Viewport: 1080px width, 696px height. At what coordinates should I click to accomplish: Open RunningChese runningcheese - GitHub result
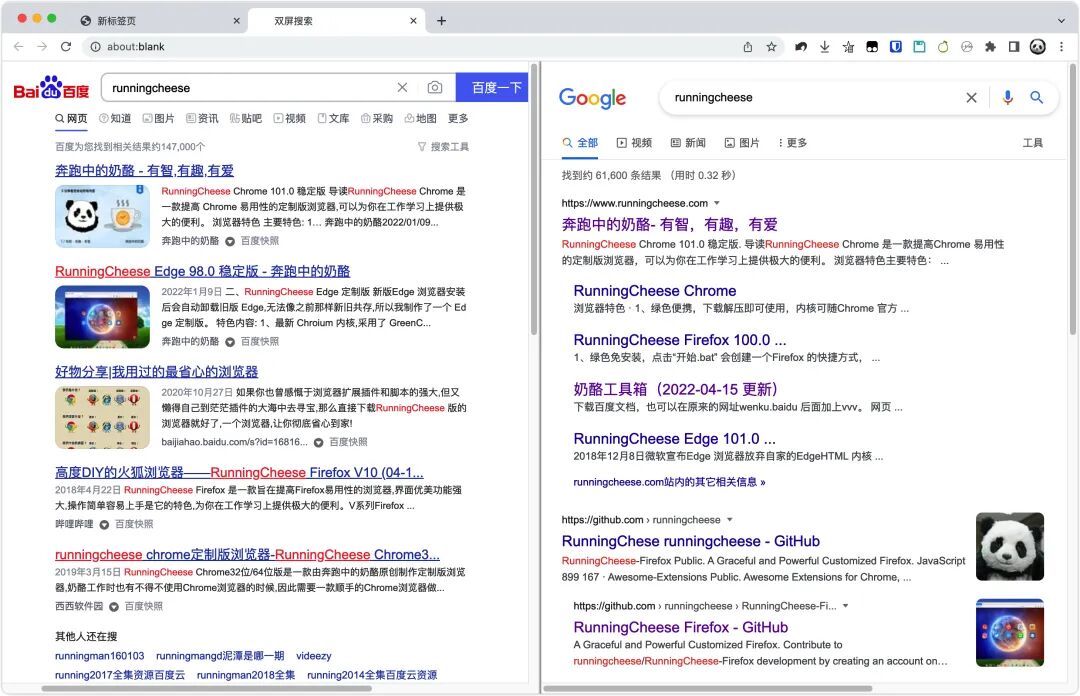click(x=691, y=541)
